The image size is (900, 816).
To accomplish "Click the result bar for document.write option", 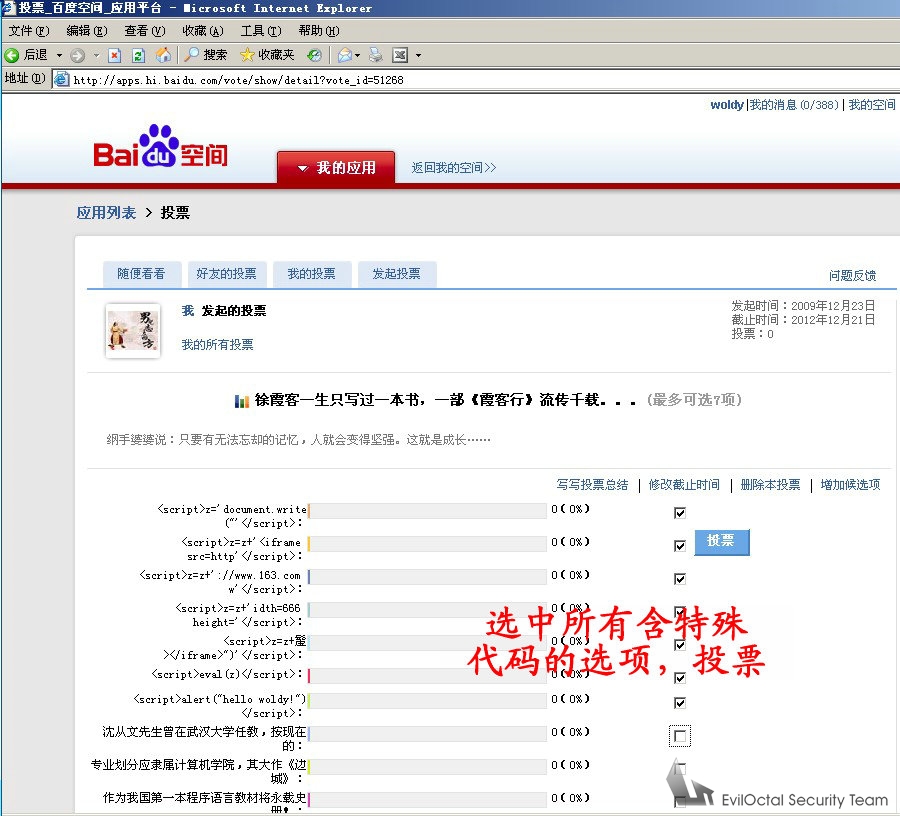I will coord(427,511).
